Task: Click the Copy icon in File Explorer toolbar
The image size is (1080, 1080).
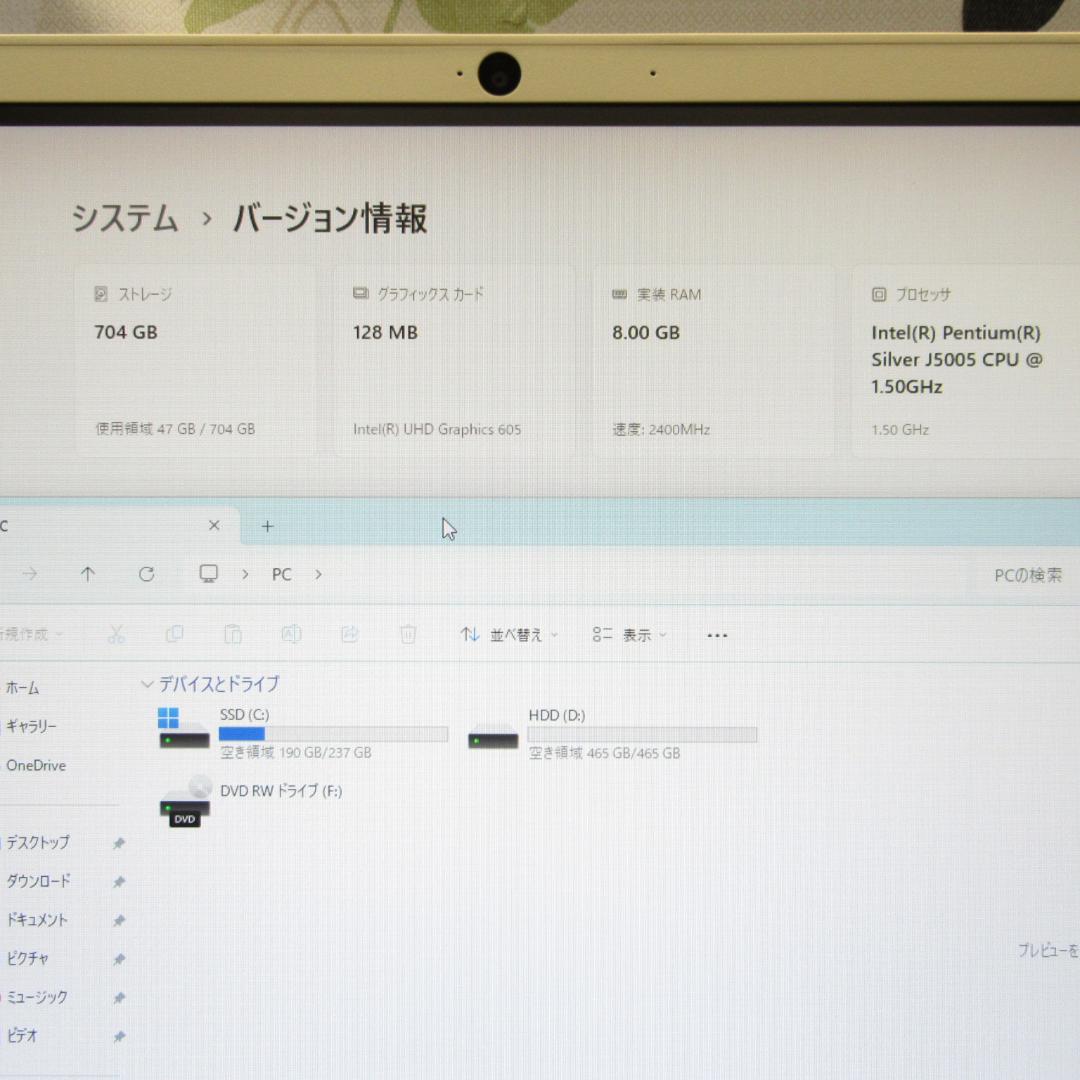Action: click(174, 634)
